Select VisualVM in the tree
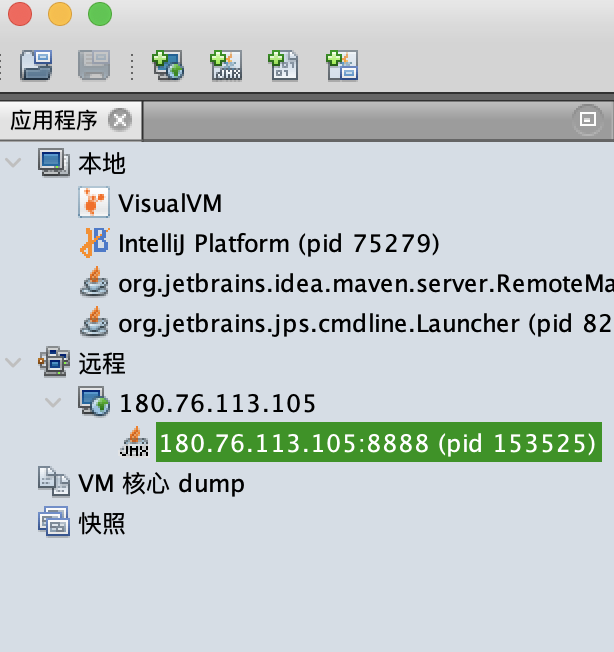 pos(170,203)
